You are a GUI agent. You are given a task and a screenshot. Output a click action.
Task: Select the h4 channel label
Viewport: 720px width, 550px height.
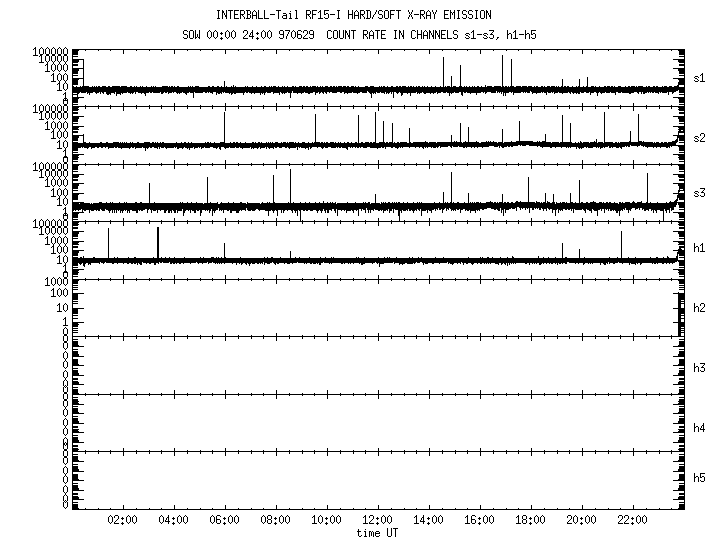tap(700, 428)
